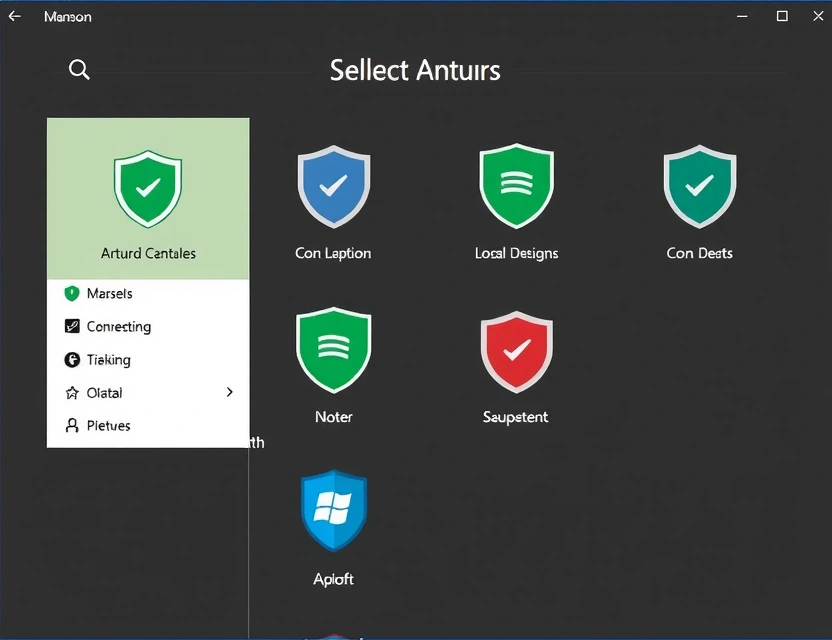Click the round icon beside Tiaking
Viewport: 832px width, 640px height.
coord(72,360)
